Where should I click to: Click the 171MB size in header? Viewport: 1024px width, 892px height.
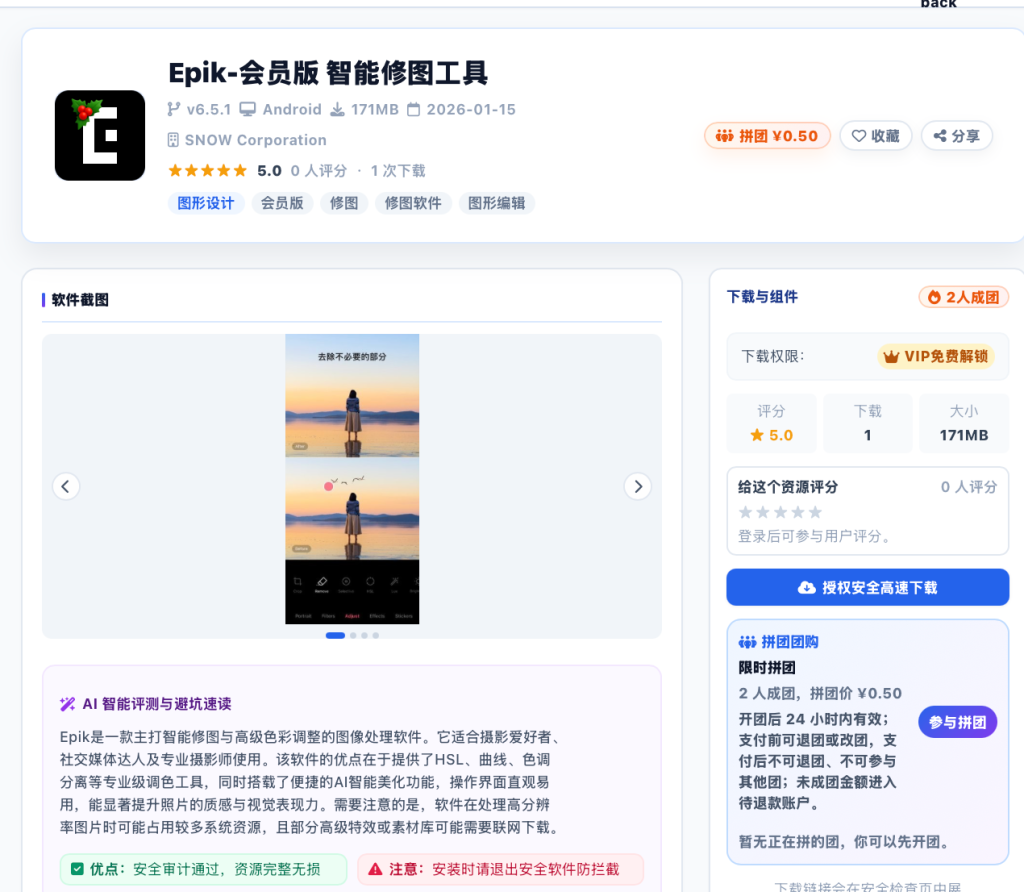tap(375, 109)
